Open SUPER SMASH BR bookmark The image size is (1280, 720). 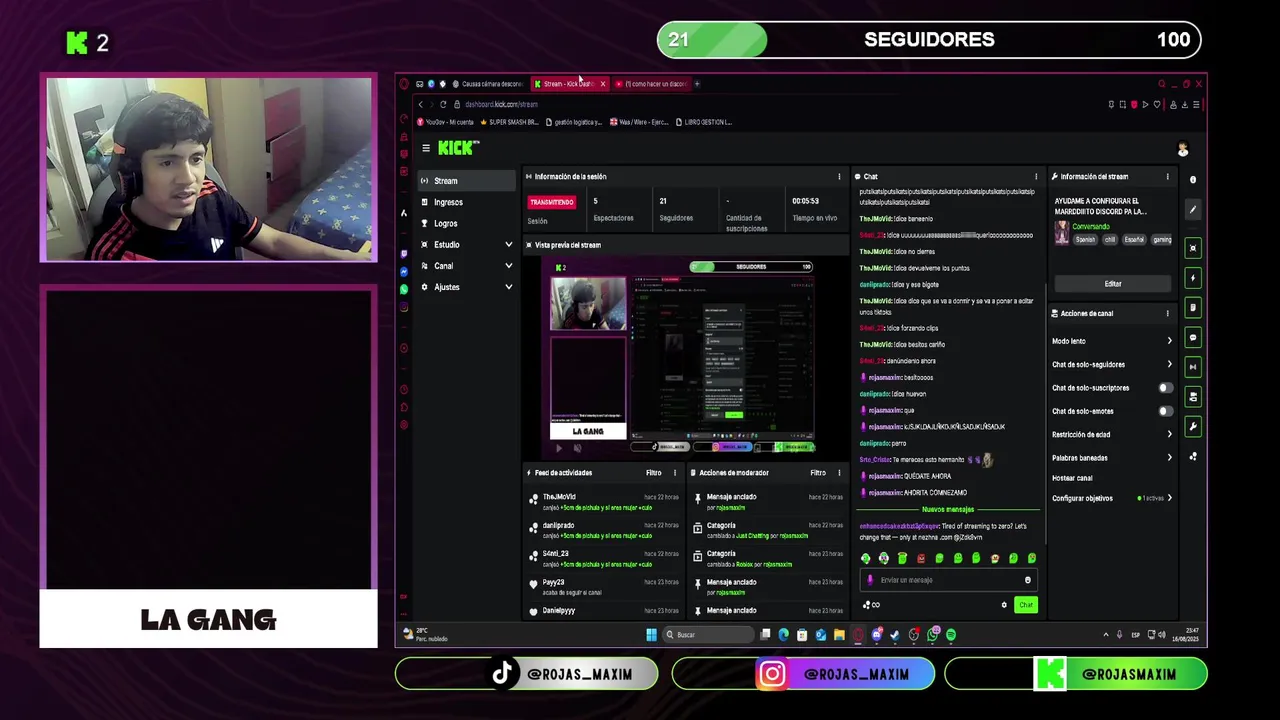(509, 122)
